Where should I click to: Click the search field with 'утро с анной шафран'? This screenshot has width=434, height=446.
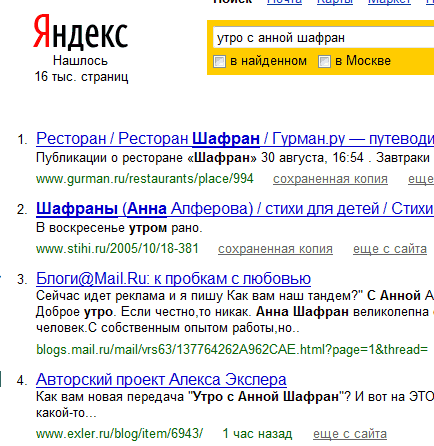[x=323, y=38]
